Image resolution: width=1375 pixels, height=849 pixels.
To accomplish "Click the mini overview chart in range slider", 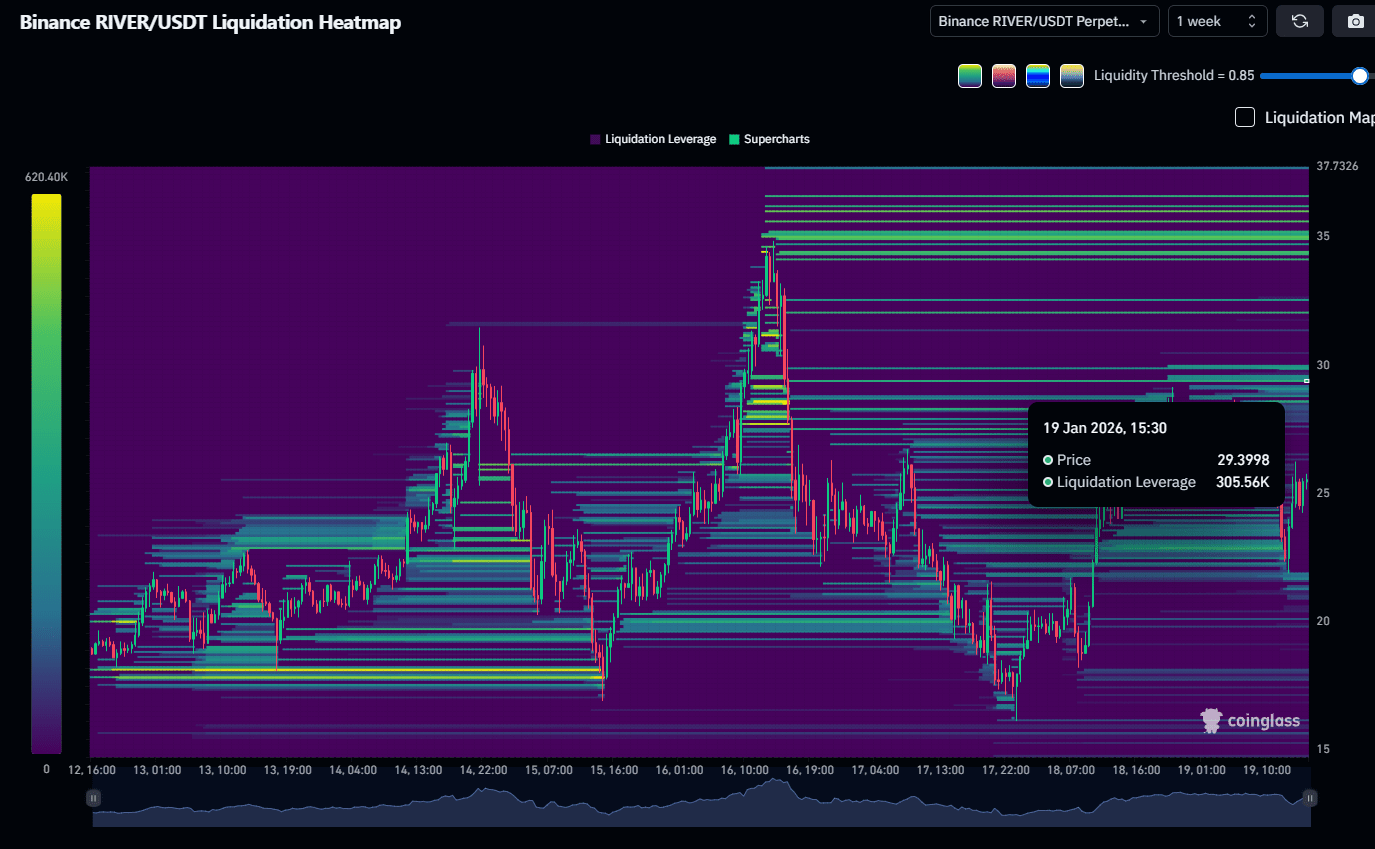I will click(x=701, y=802).
